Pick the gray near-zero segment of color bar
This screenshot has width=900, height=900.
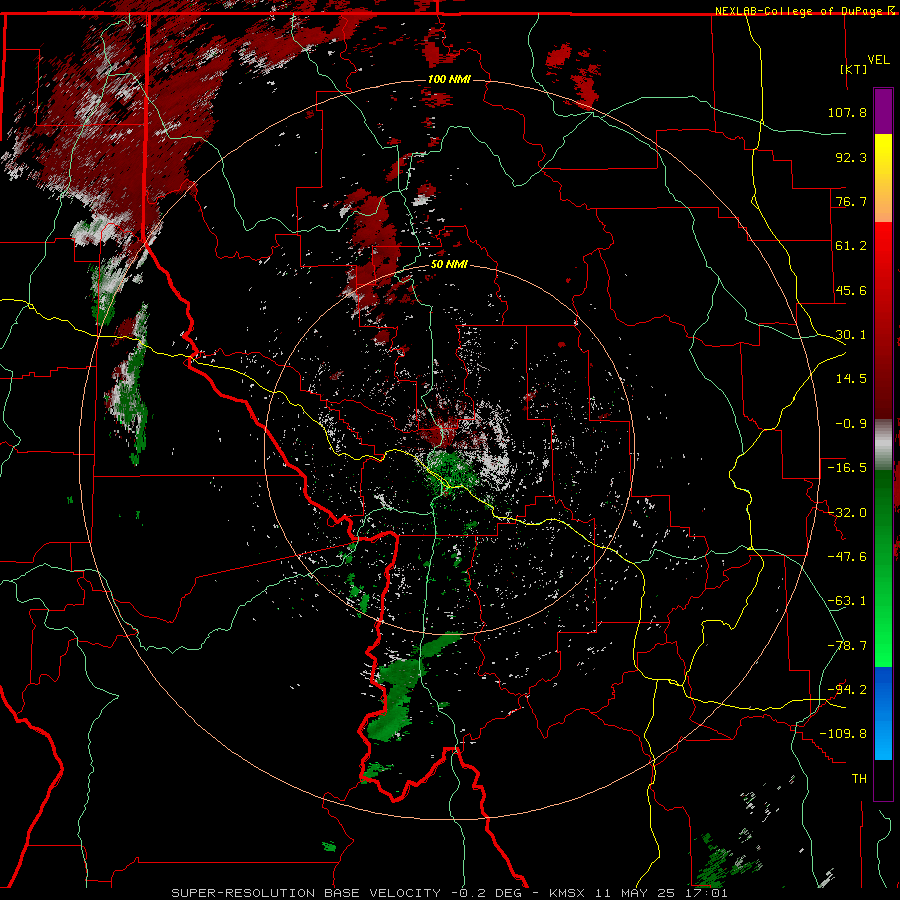coord(883,445)
